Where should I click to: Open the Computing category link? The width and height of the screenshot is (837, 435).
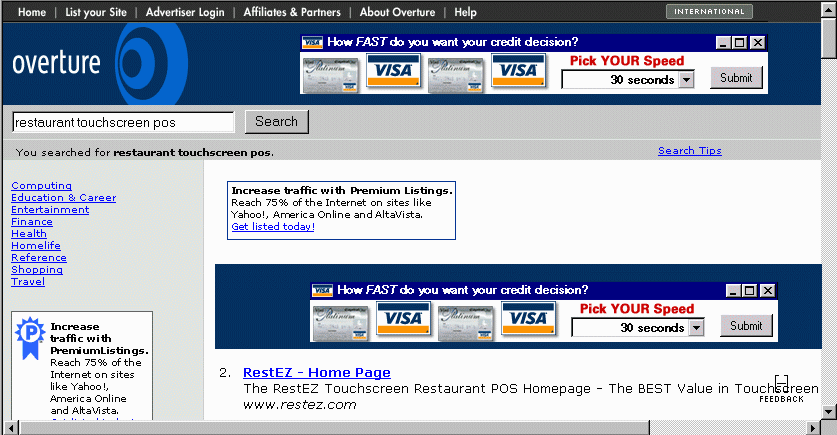pyautogui.click(x=42, y=186)
